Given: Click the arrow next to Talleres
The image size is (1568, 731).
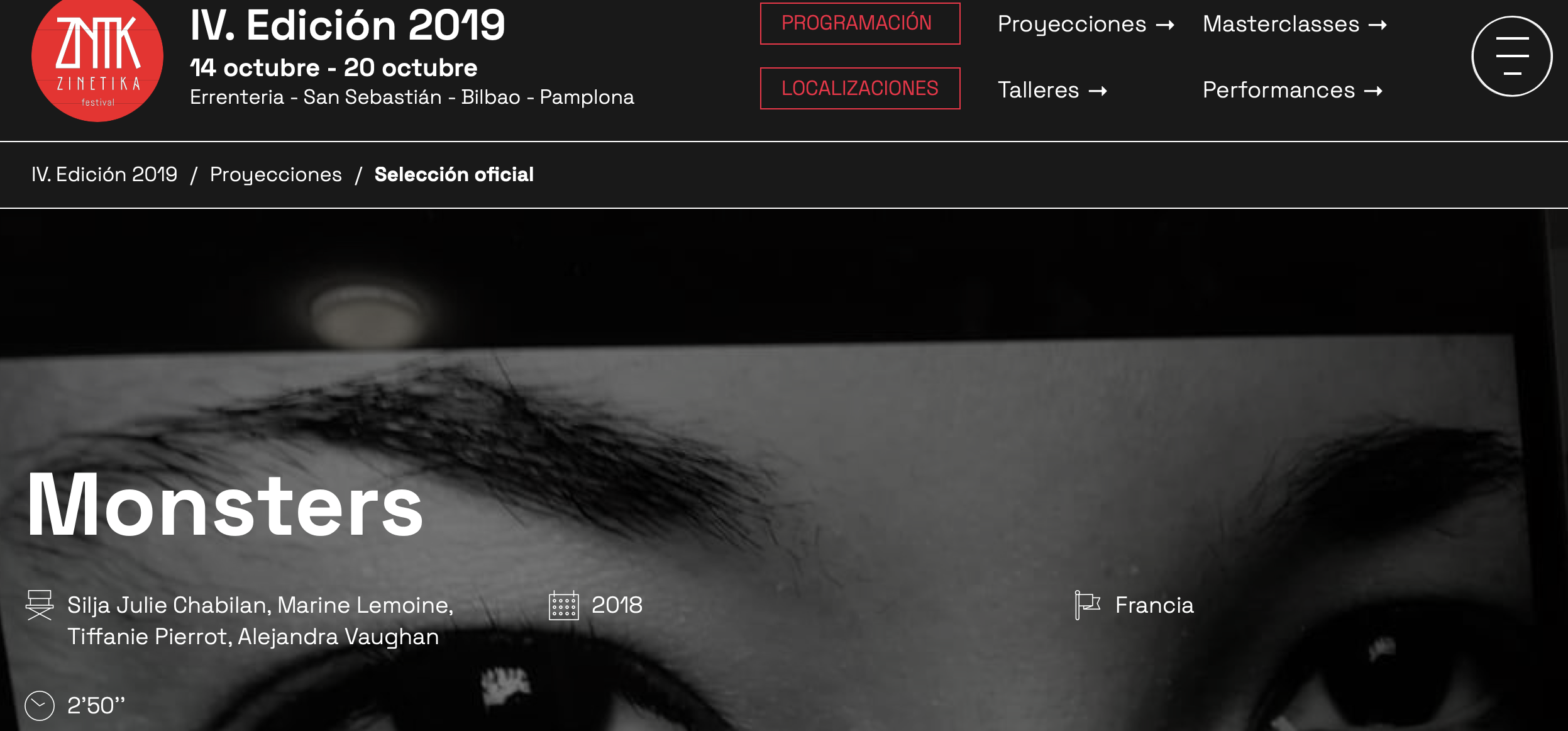Looking at the screenshot, I should tap(1098, 91).
